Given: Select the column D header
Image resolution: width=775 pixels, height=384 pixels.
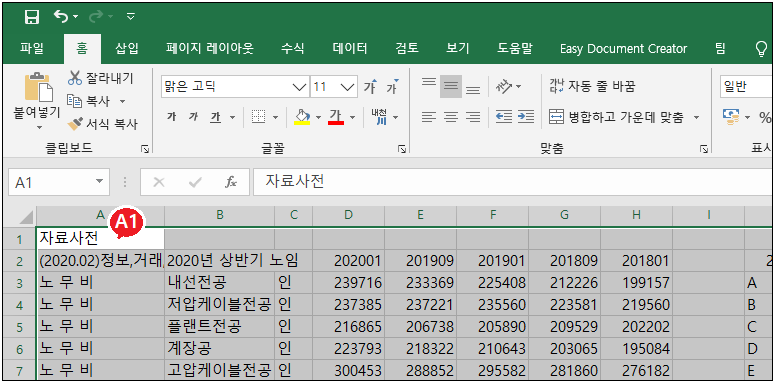Looking at the screenshot, I should 349,215.
